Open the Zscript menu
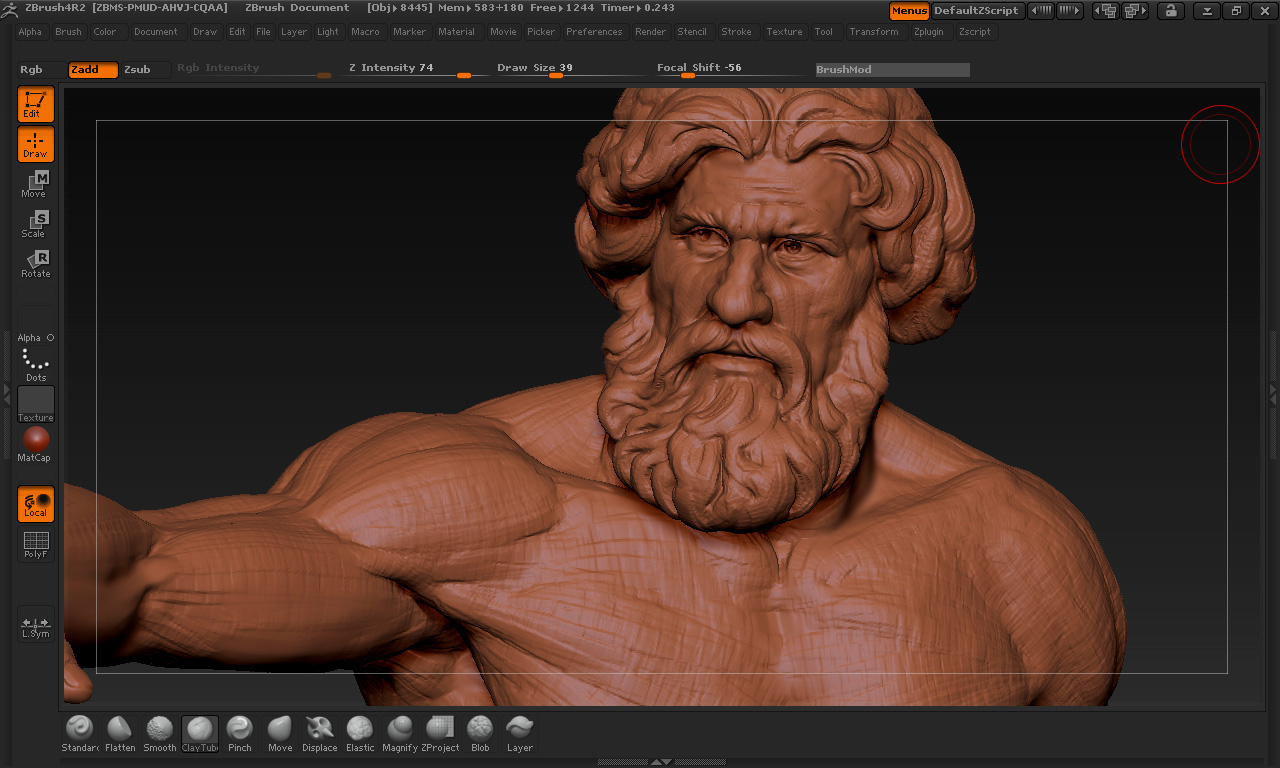 click(x=975, y=32)
